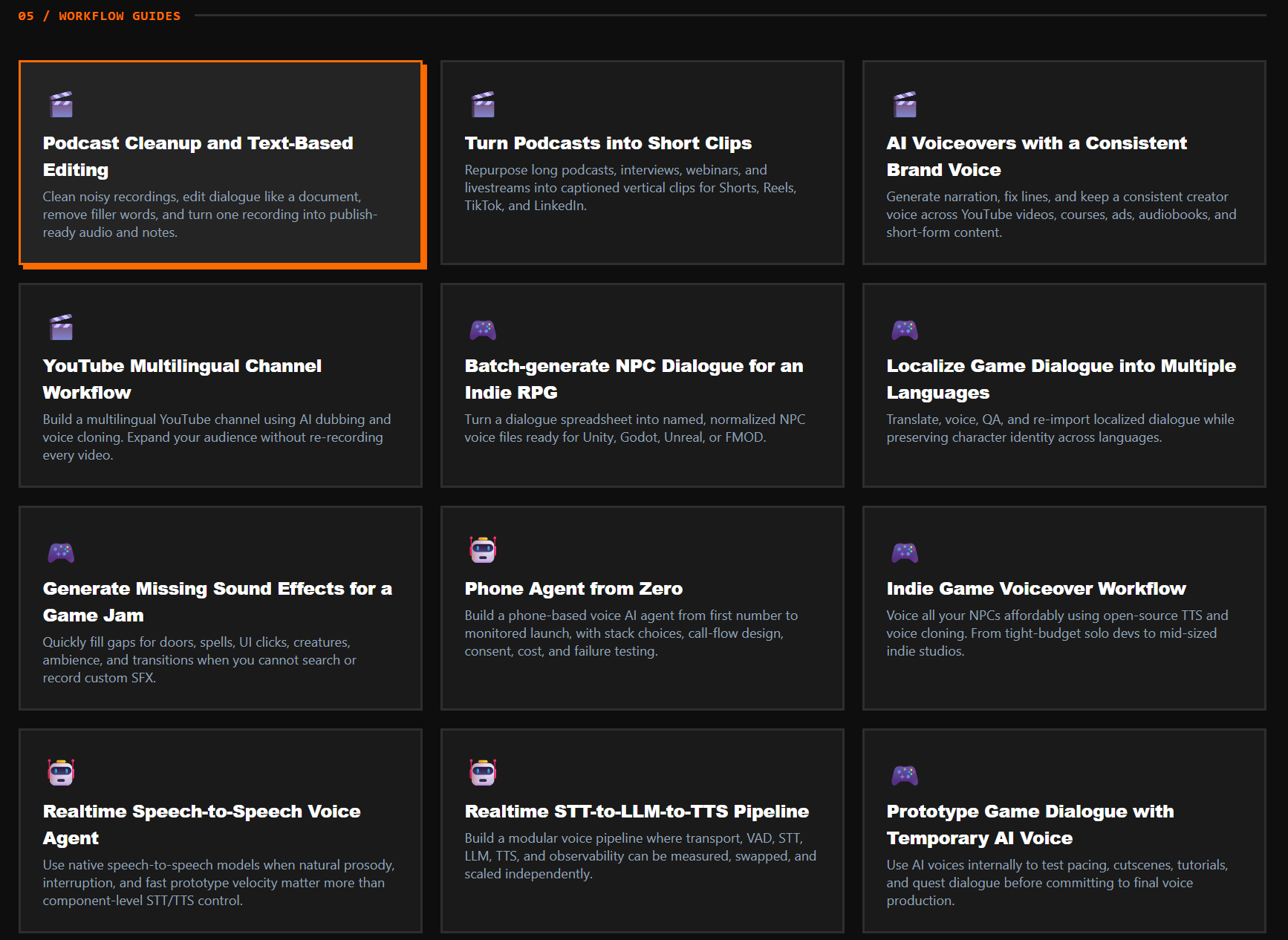The image size is (1288, 940).
Task: Click clapperboard icon on YouTube Multilingual Channel card
Action: [61, 327]
